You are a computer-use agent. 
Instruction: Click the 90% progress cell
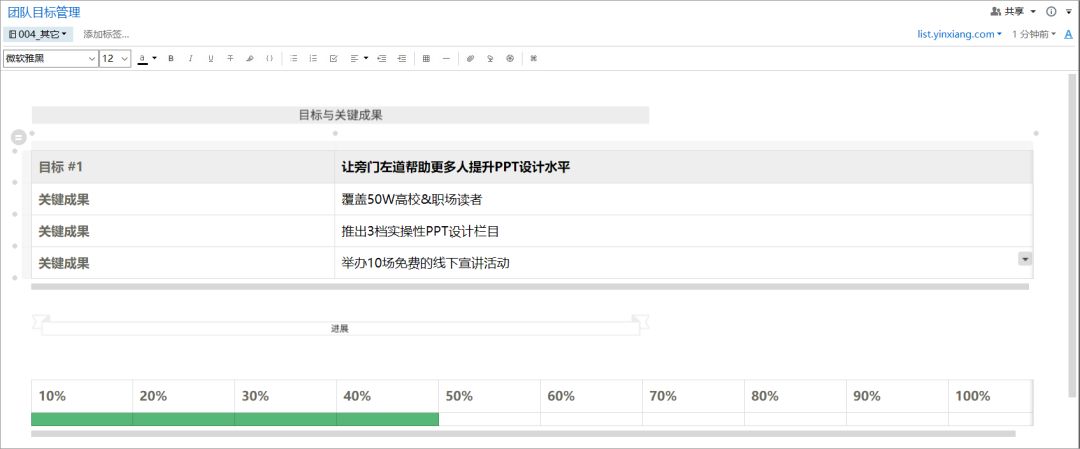897,396
